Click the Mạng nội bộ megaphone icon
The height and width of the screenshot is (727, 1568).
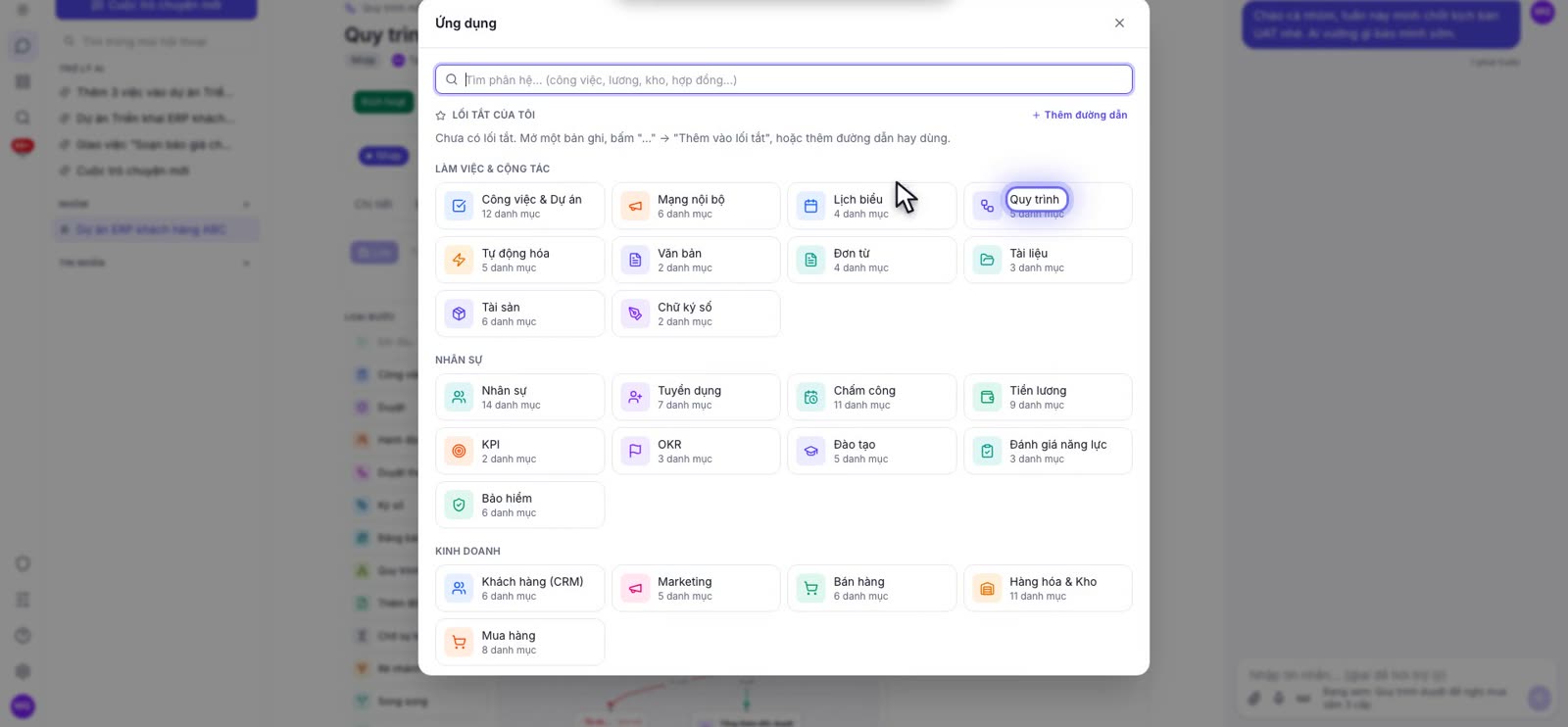pos(635,207)
